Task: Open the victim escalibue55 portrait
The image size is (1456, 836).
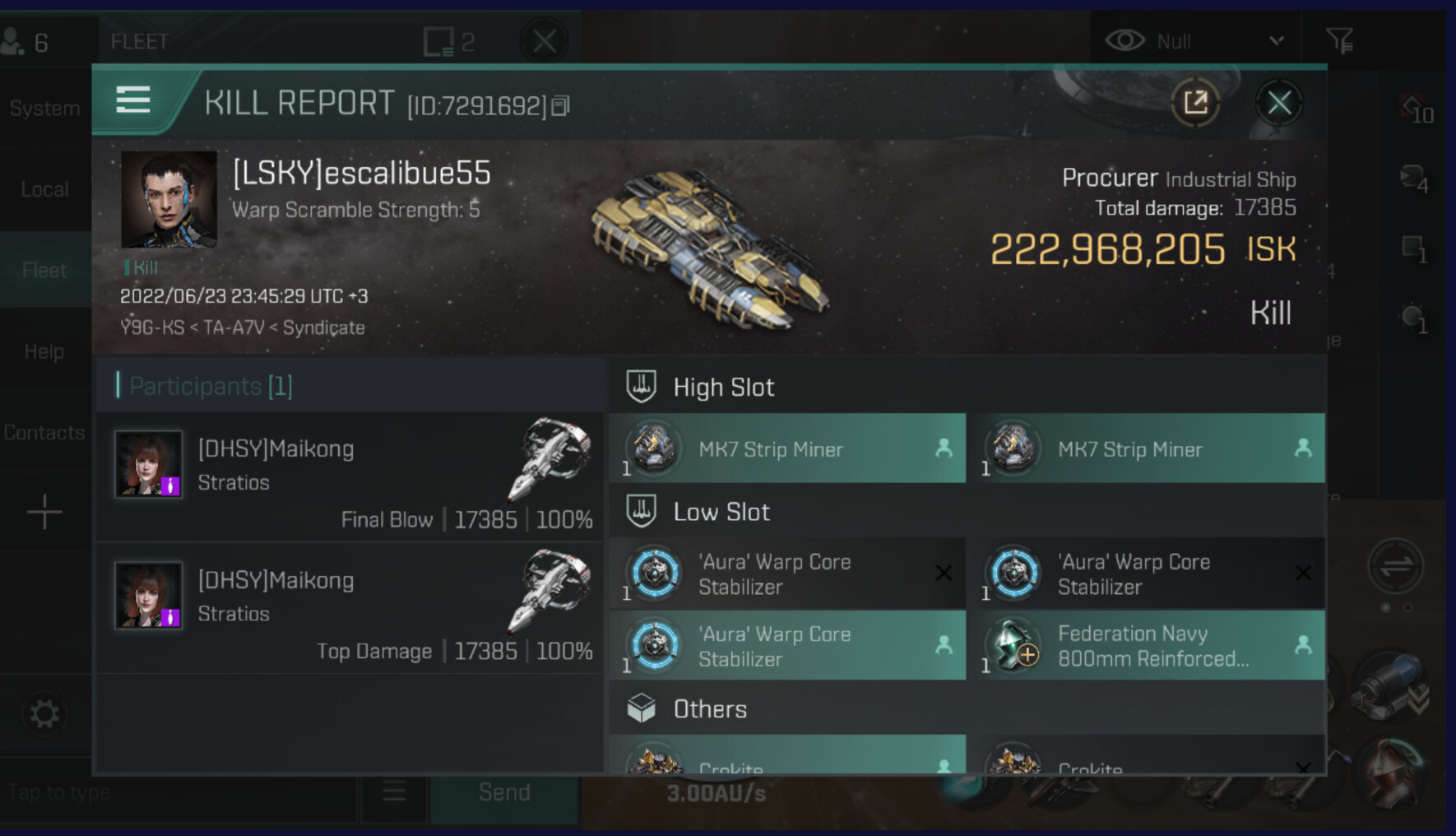Action: pyautogui.click(x=169, y=199)
